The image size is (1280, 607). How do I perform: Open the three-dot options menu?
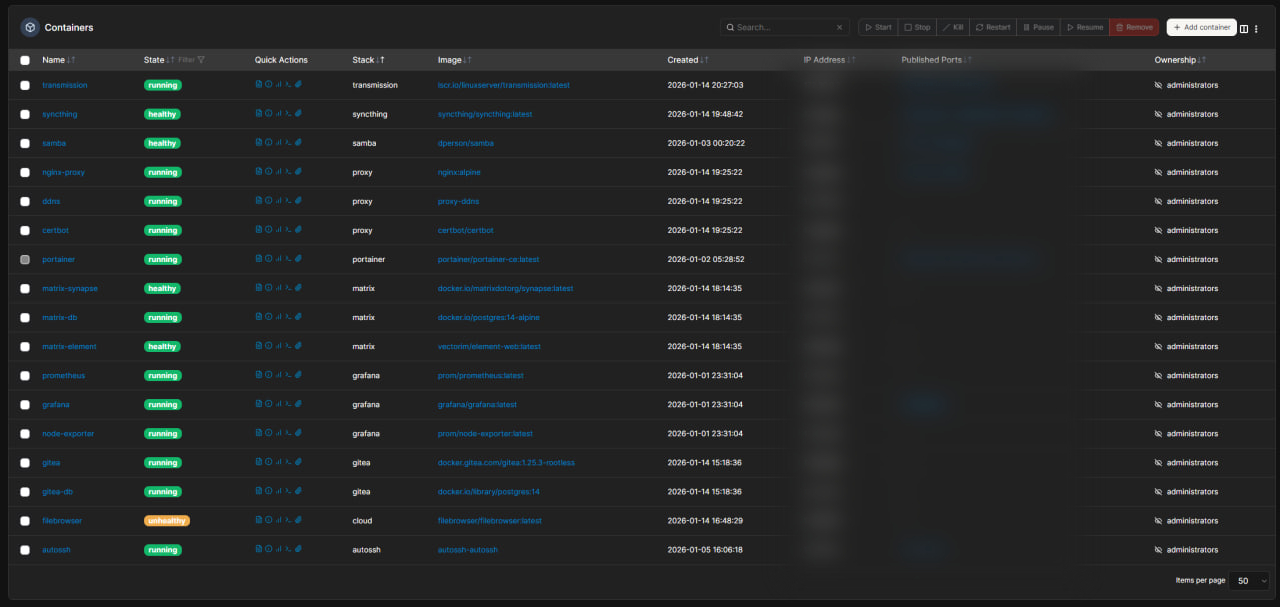[1257, 29]
